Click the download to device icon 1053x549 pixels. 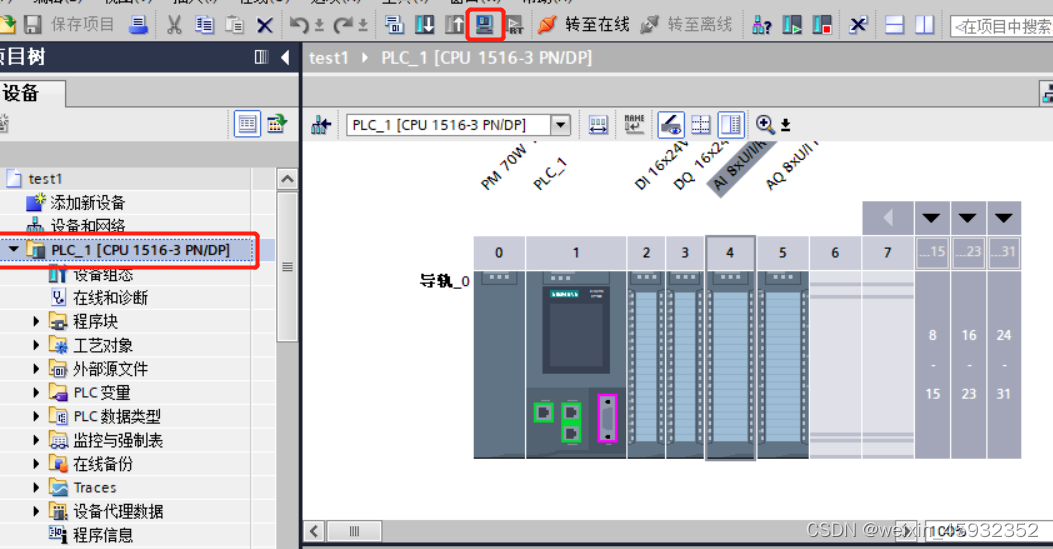coord(424,25)
